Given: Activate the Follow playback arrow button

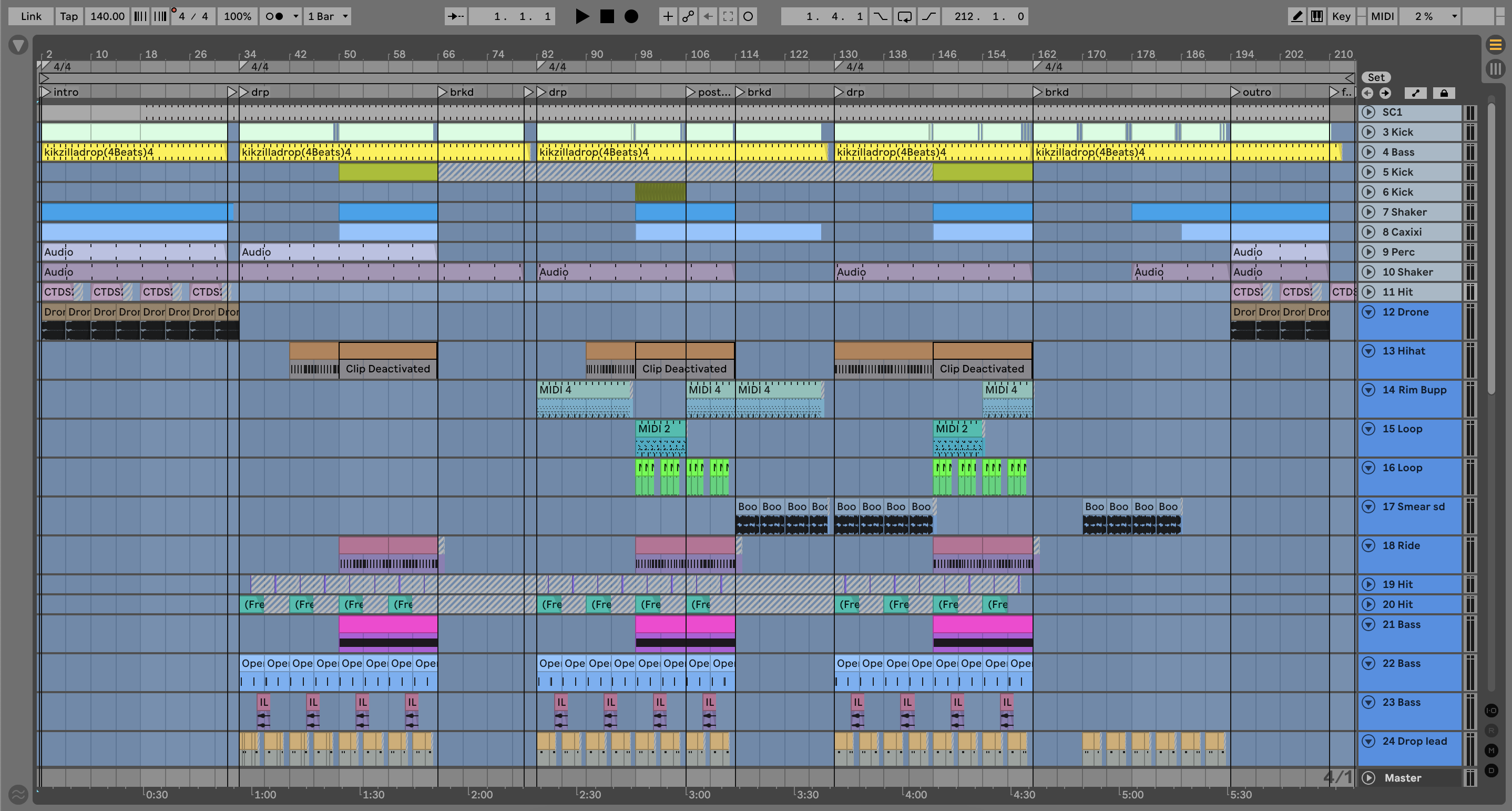Looking at the screenshot, I should 455,16.
